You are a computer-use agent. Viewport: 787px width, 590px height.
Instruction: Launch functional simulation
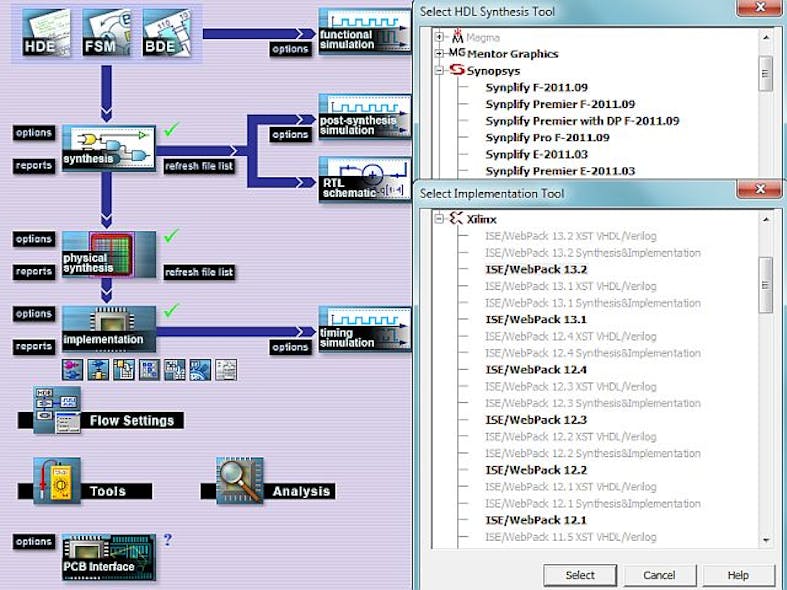(365, 31)
